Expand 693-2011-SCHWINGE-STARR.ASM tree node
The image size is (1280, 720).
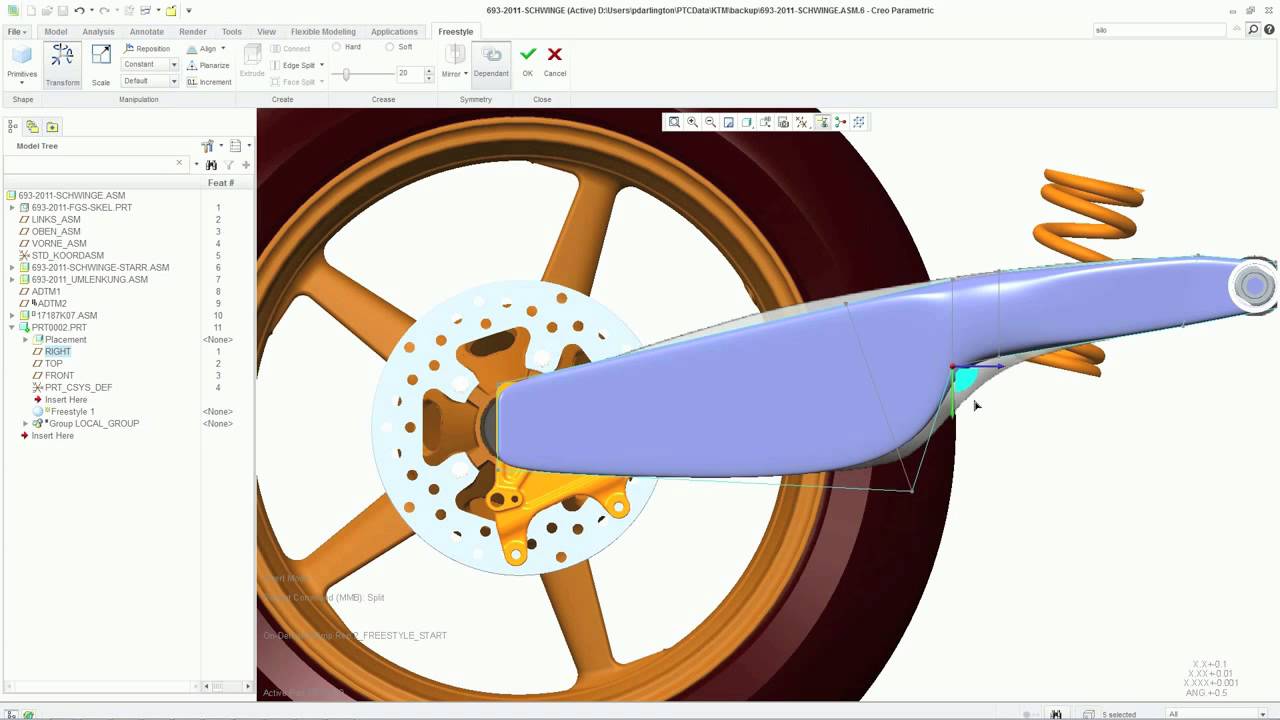(12, 267)
